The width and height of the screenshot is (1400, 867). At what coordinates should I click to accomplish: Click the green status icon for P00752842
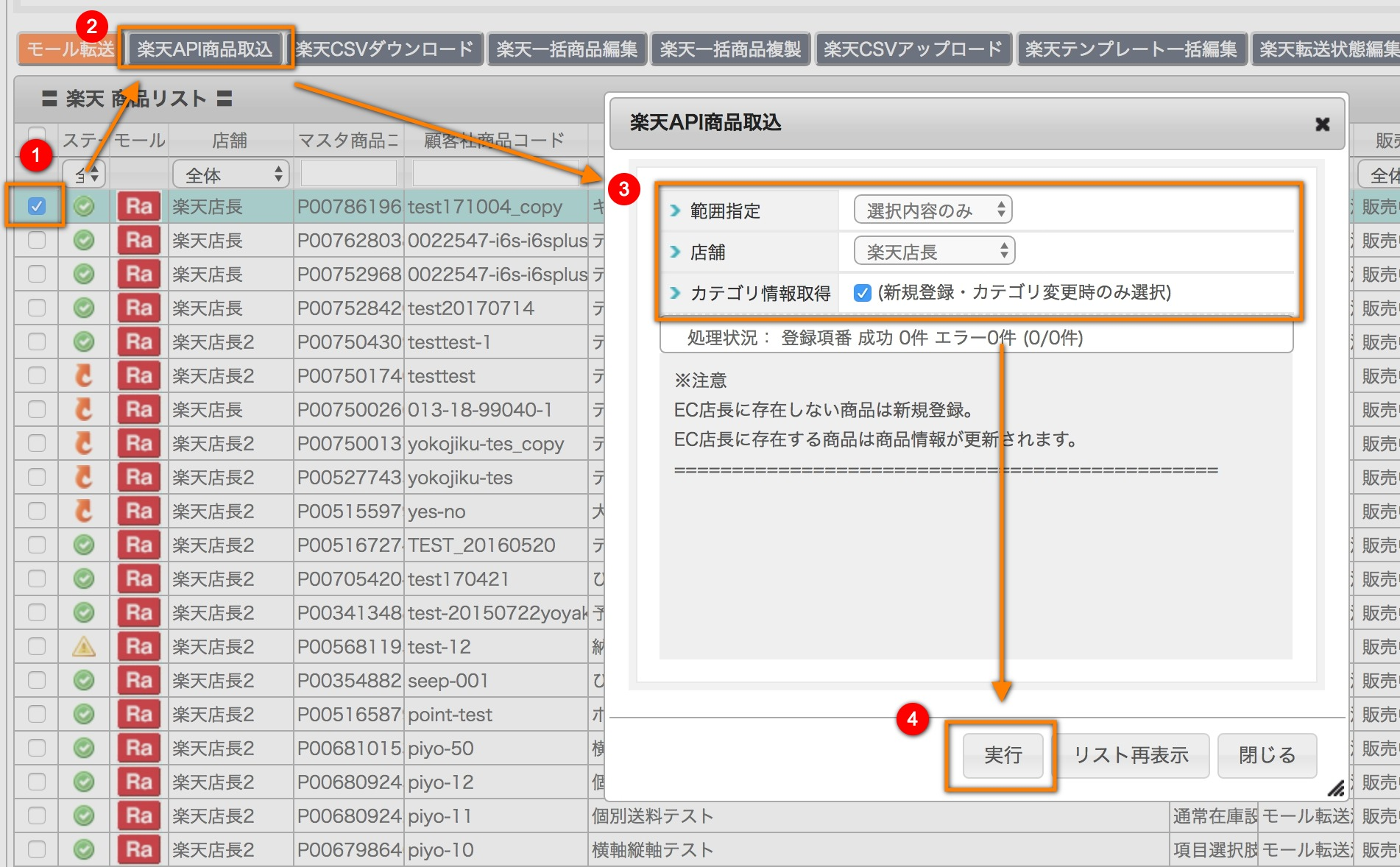[x=84, y=308]
